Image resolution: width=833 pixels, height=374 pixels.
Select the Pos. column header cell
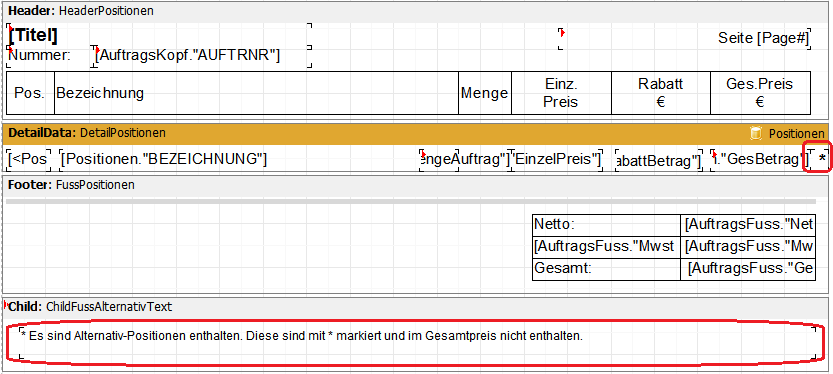31,93
